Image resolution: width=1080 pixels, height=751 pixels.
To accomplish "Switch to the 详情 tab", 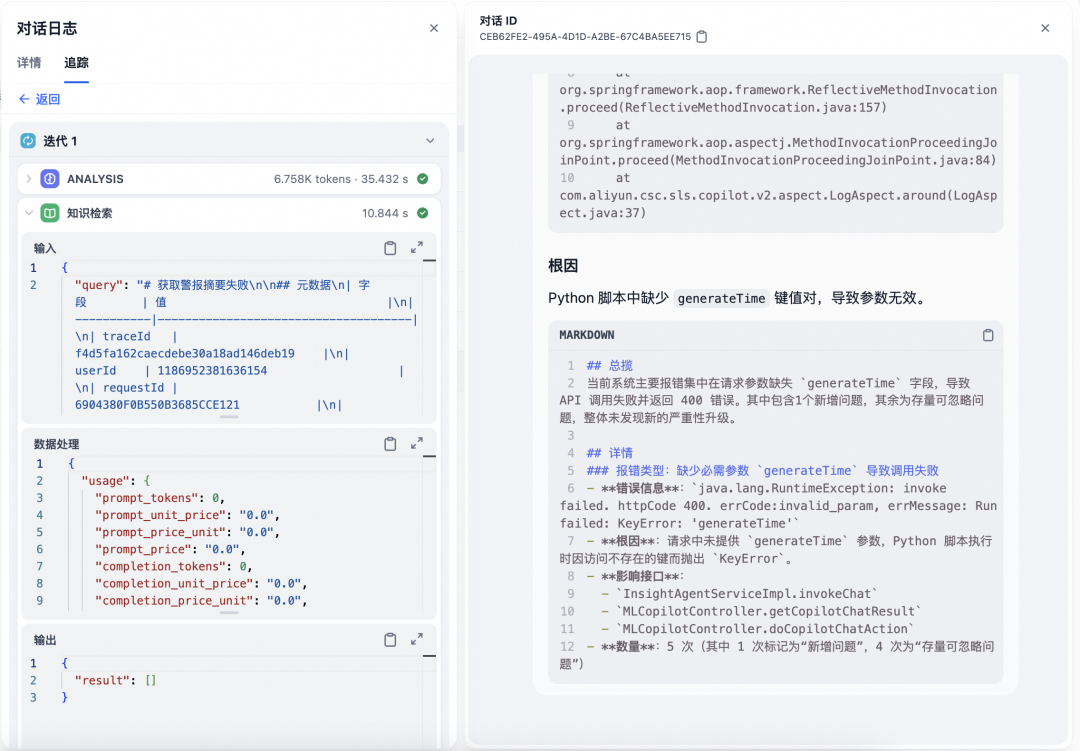I will coord(29,63).
